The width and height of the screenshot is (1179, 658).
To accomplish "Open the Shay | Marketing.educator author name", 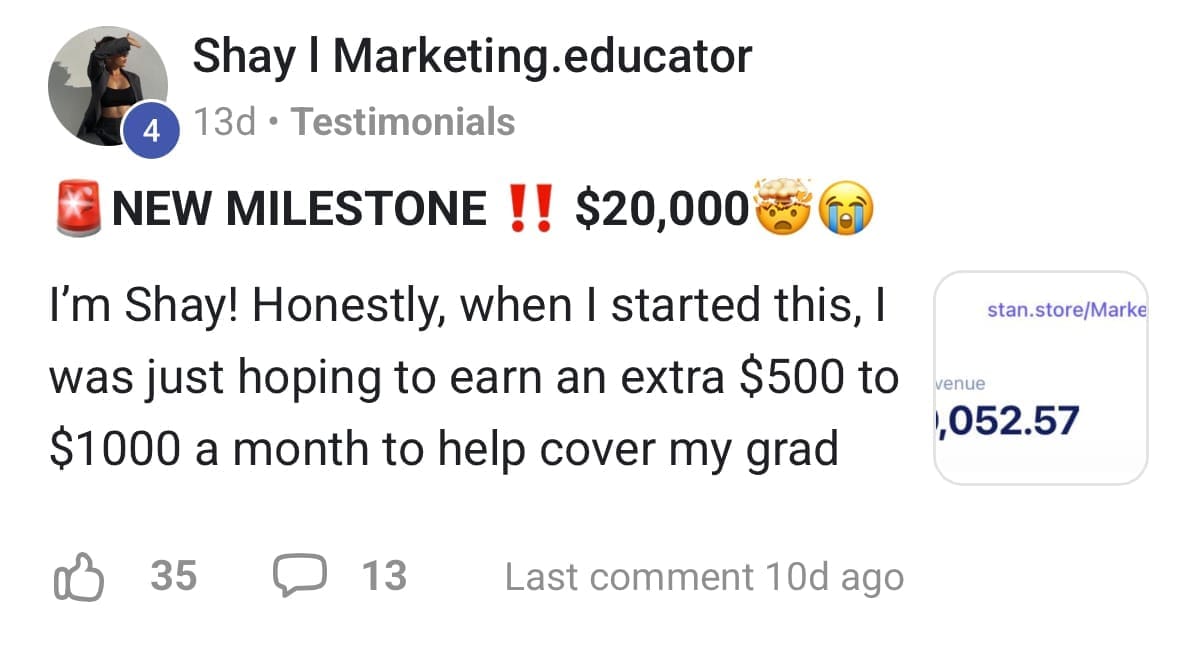I will tap(471, 56).
